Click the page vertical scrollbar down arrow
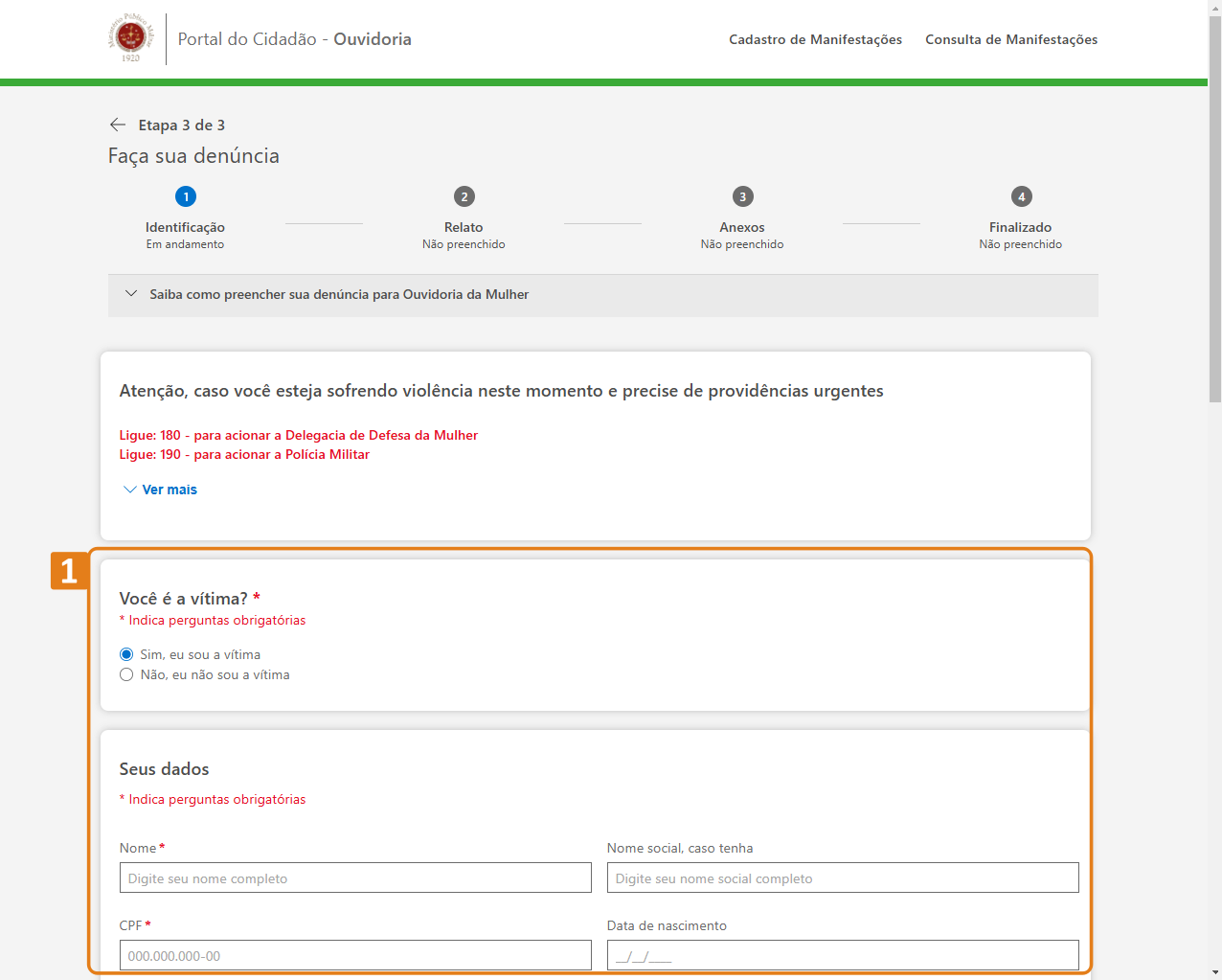 [x=1214, y=972]
